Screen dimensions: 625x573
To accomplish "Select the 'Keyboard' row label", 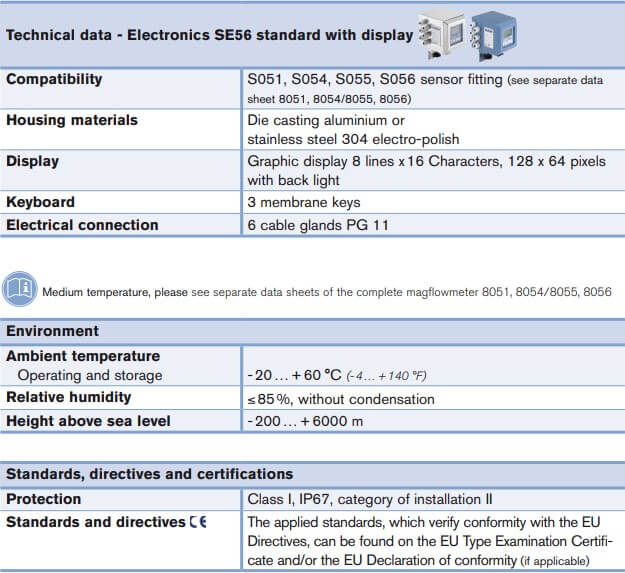I will click(40, 202).
